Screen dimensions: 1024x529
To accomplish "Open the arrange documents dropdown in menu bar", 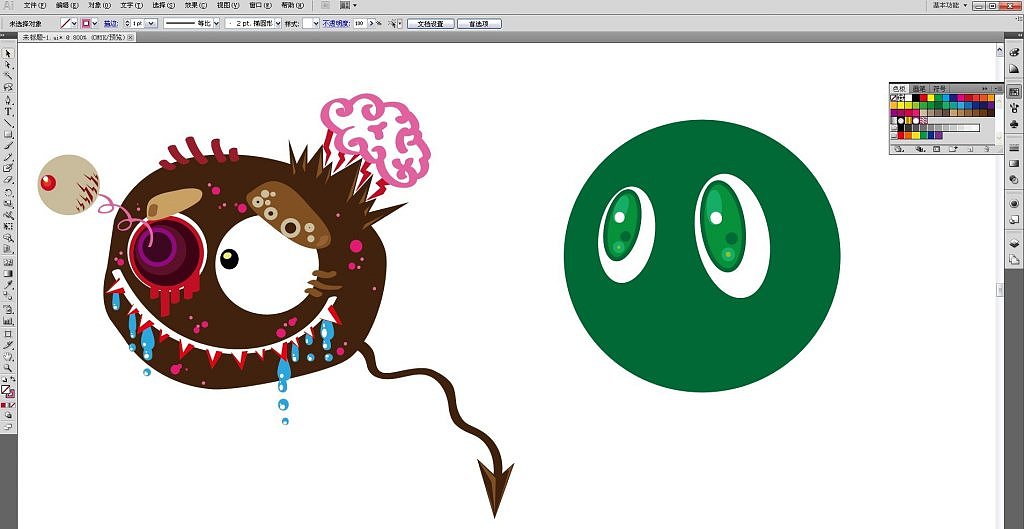I will pyautogui.click(x=349, y=5).
